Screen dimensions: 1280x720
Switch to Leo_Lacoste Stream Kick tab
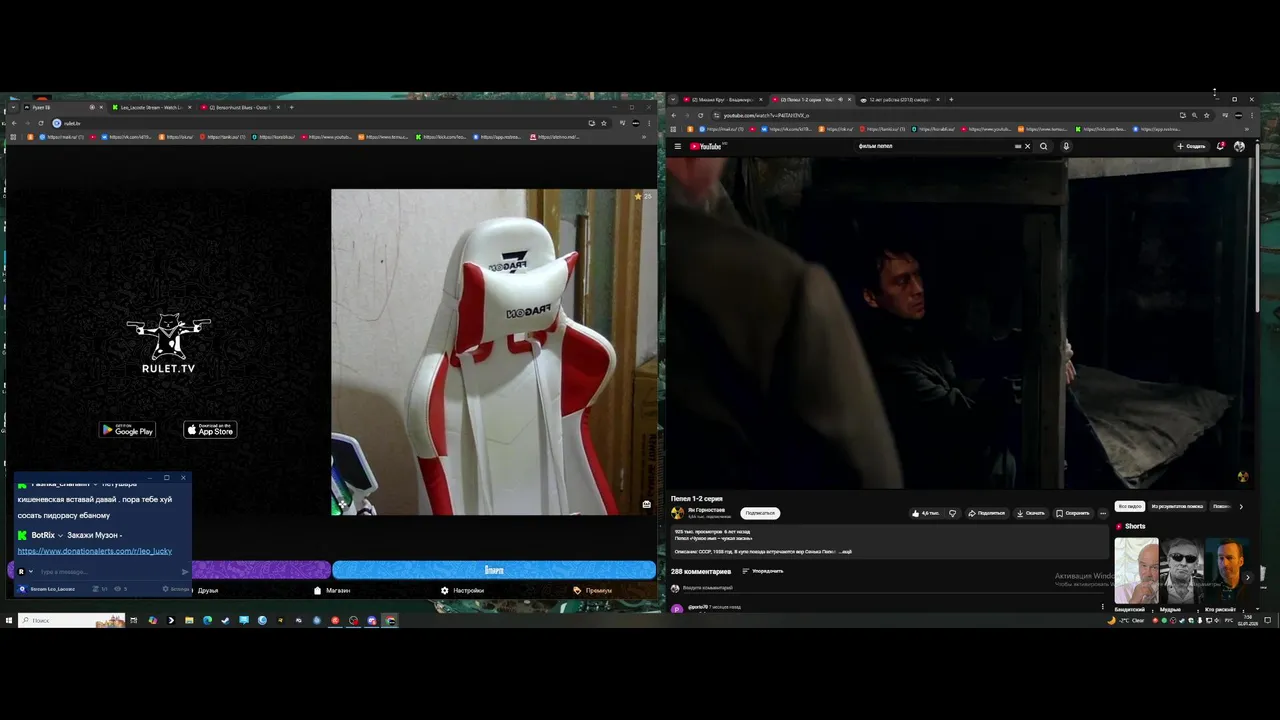(x=150, y=107)
